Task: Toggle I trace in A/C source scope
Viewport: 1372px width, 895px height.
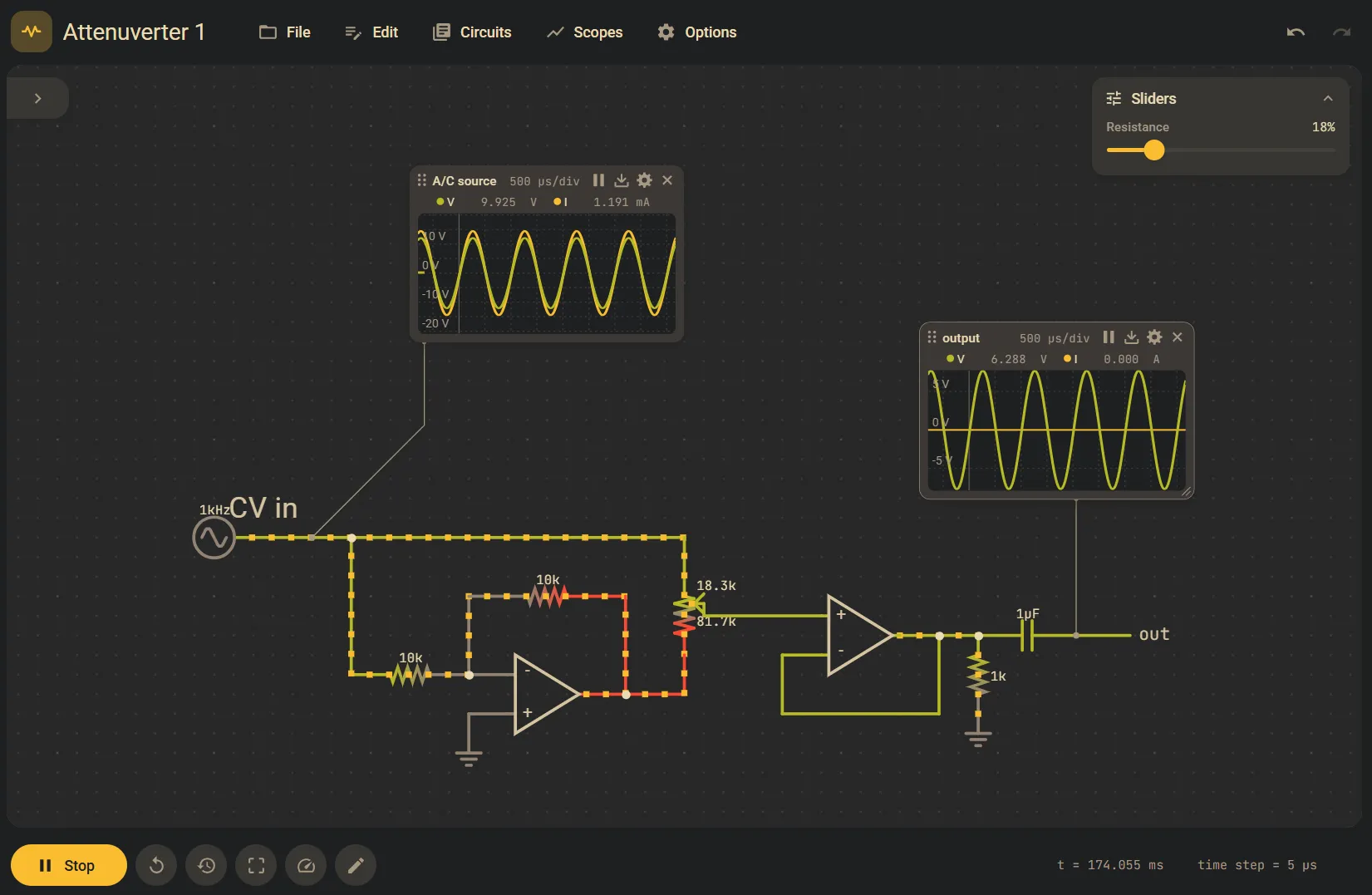Action: (x=561, y=202)
